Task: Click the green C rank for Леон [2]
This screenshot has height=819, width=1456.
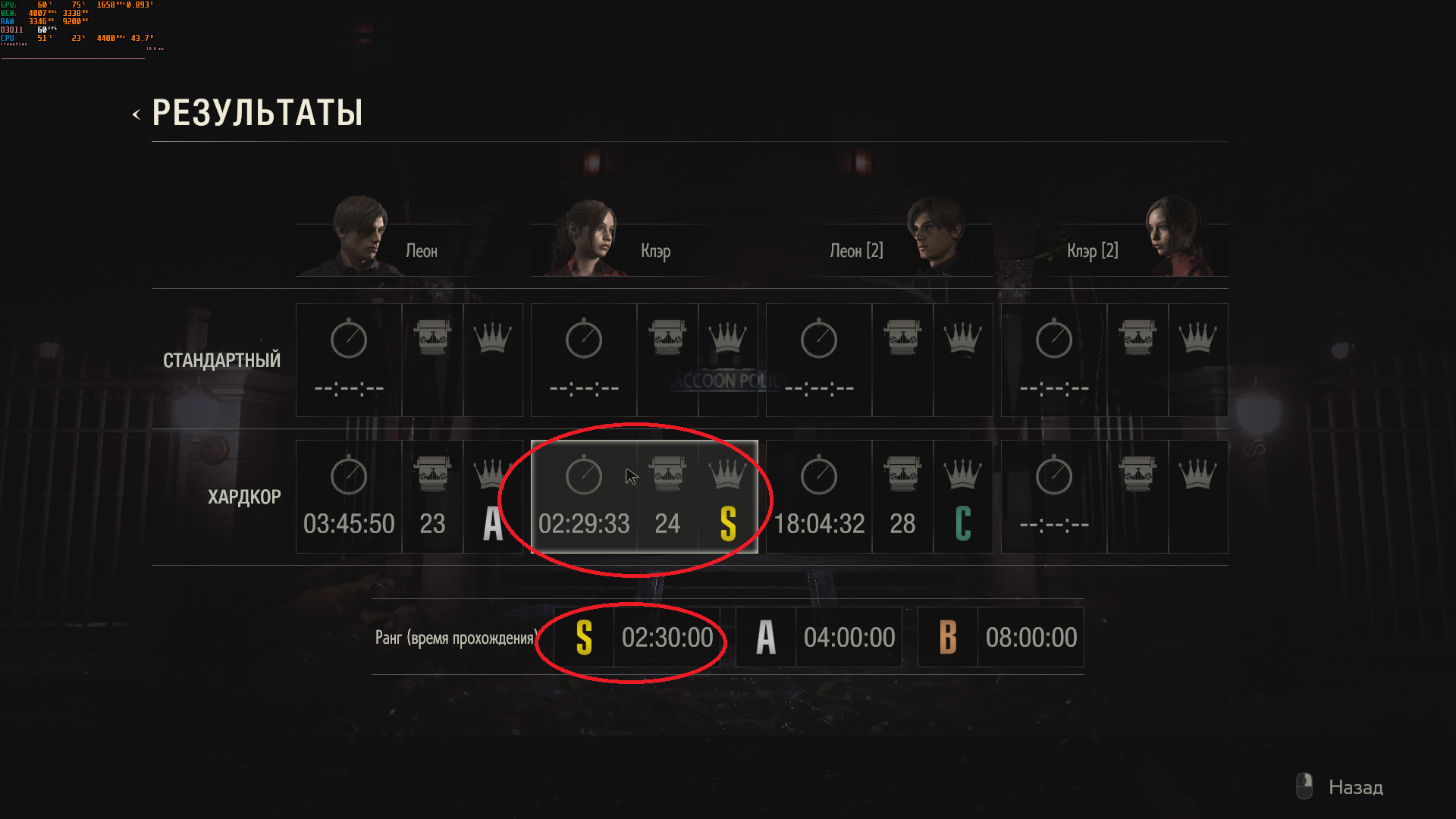Action: coord(963,523)
